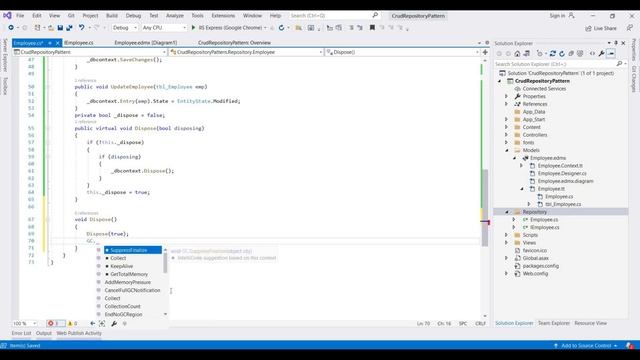Screen dimensions: 640x360
Task: Click the warning count triangle icon
Action: 70,323
